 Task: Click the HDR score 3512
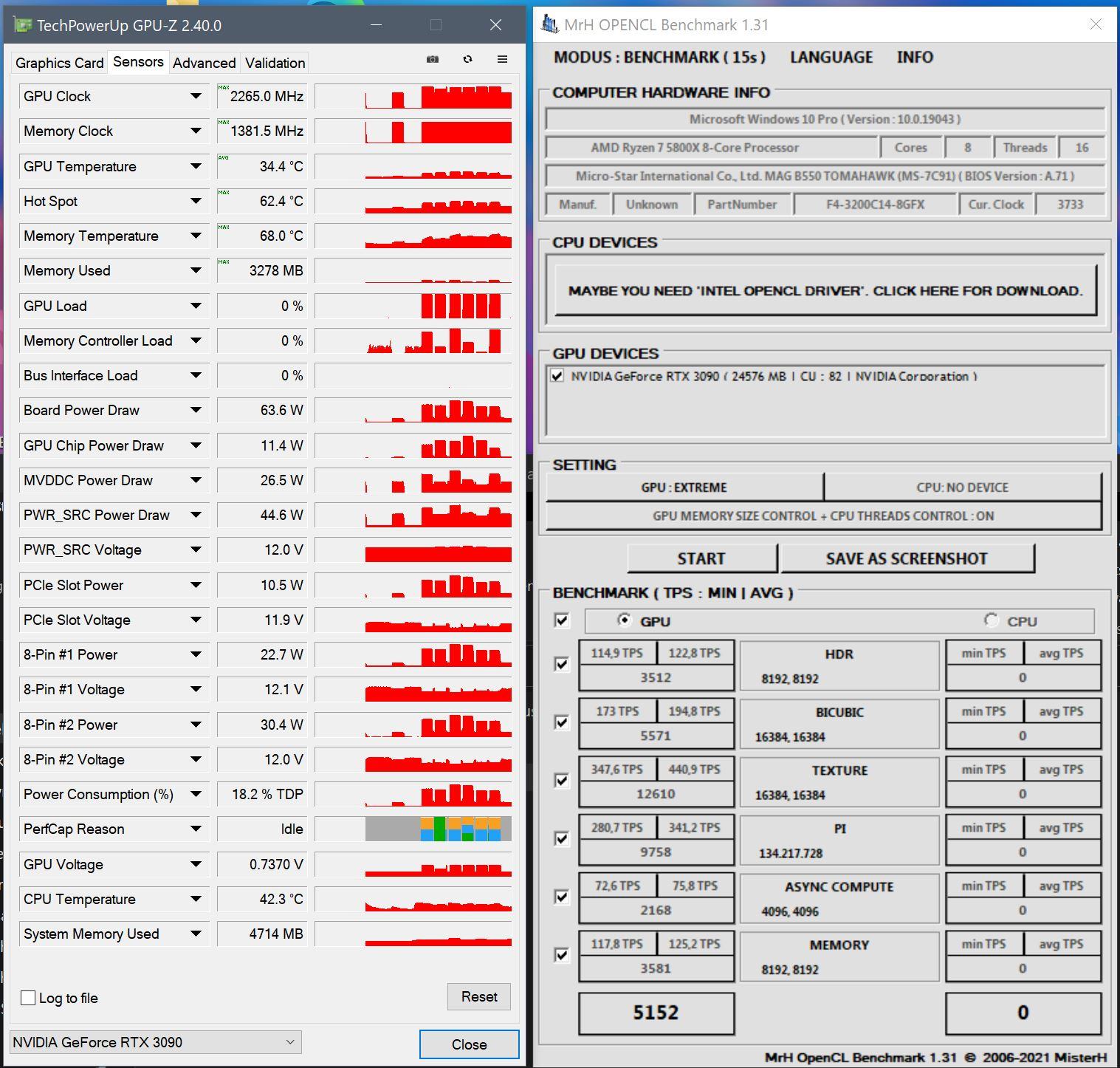tap(656, 677)
